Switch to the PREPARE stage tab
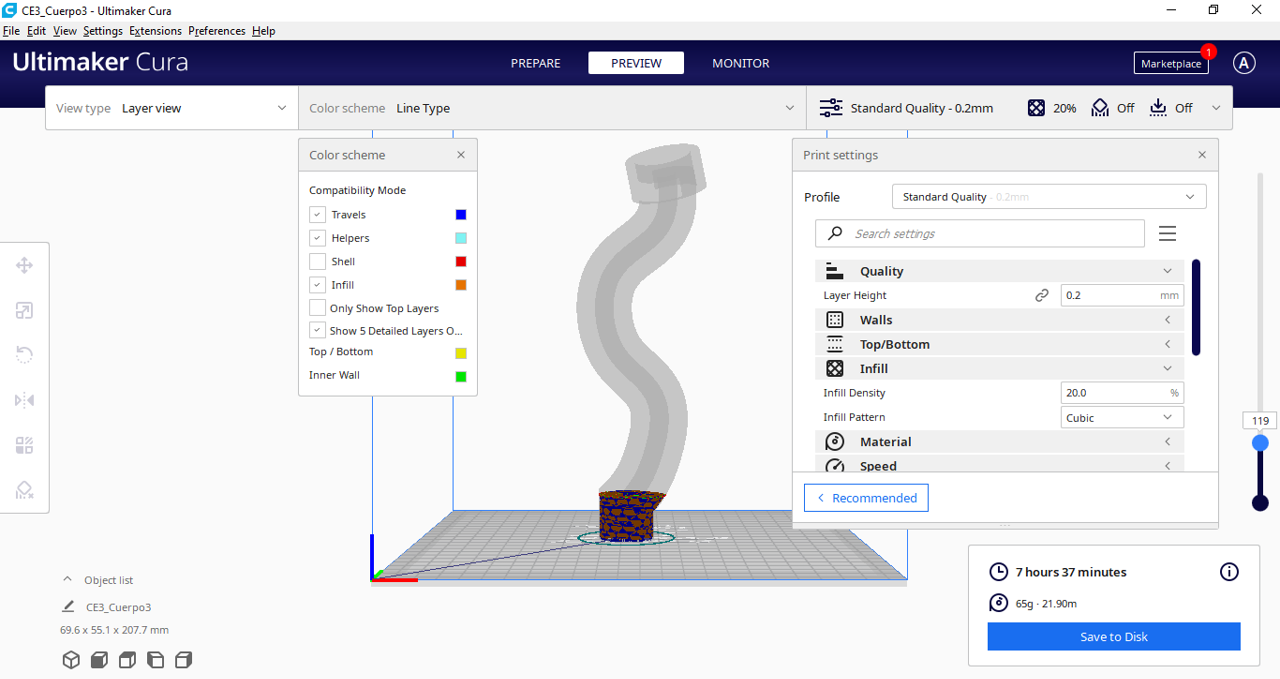Screen dimensions: 1280x679 [x=536, y=63]
